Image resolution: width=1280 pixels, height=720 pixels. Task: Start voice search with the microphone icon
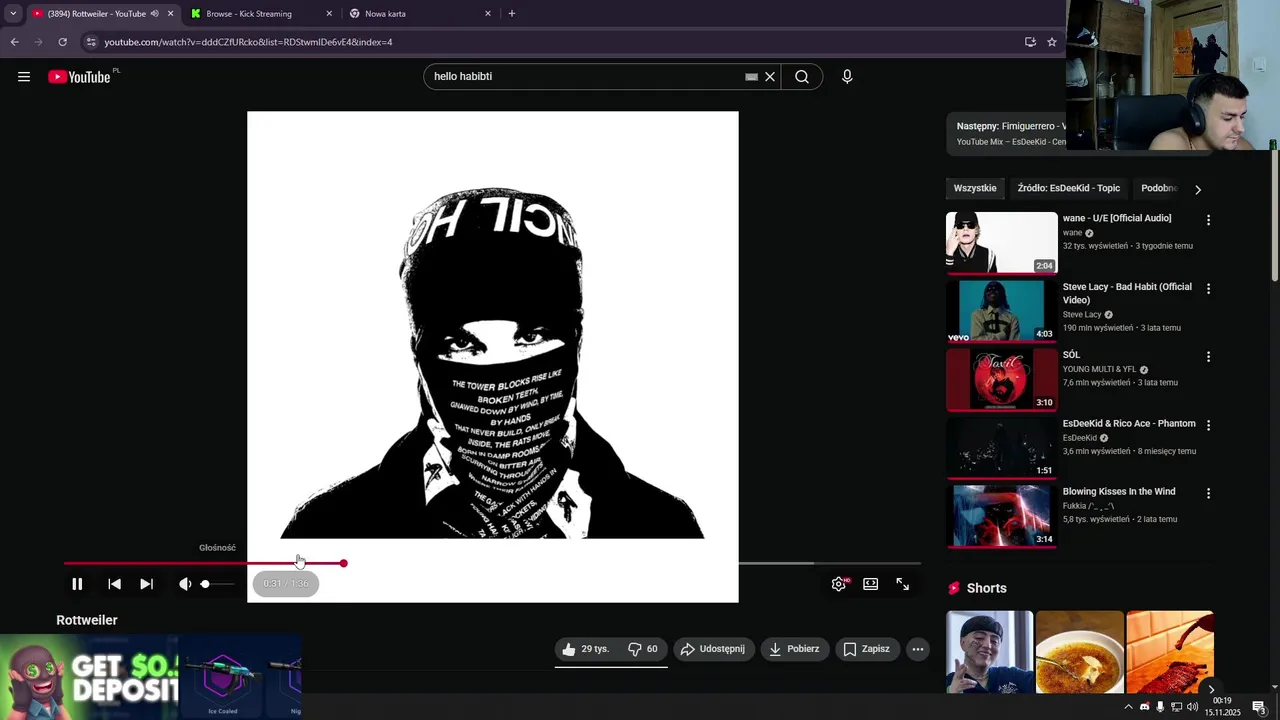[847, 77]
